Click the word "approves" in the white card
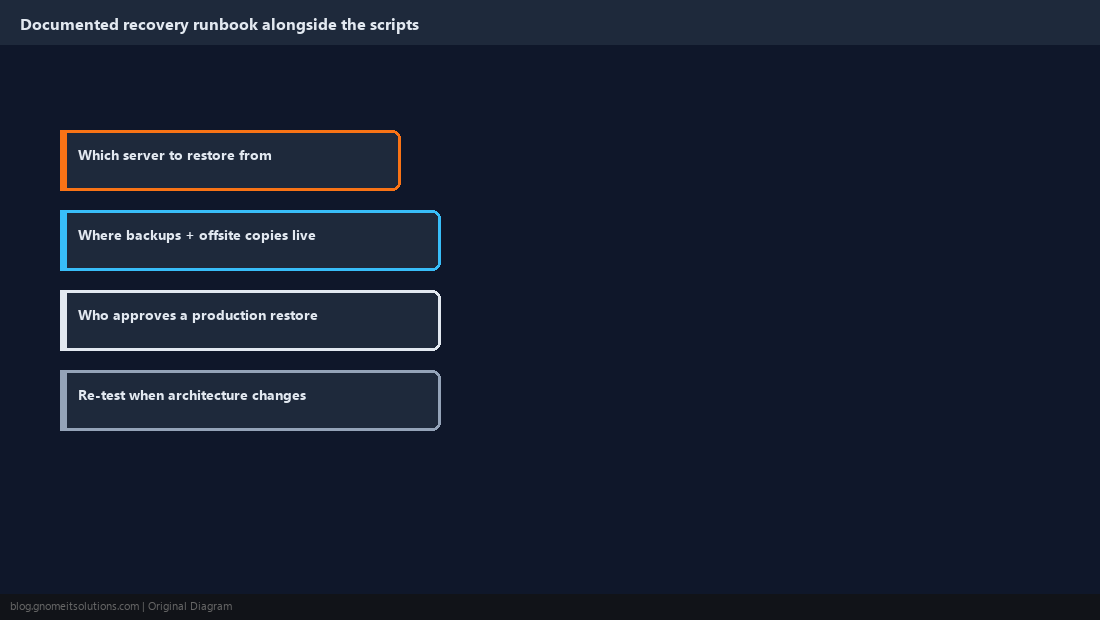Image resolution: width=1100 pixels, height=620 pixels. 145,316
